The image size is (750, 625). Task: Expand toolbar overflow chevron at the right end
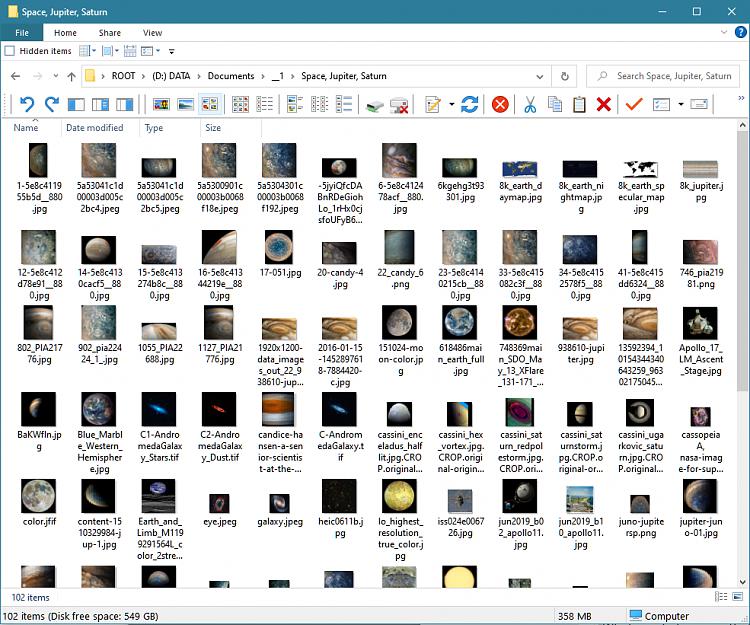point(741,98)
